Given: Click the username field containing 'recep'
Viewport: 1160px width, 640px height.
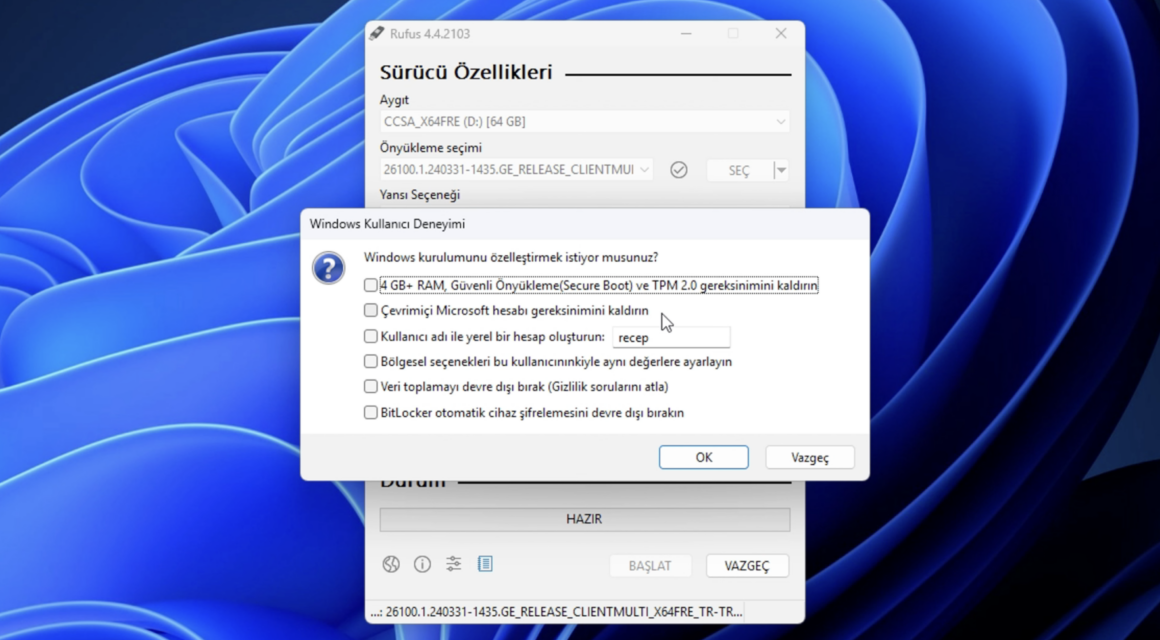Looking at the screenshot, I should (x=671, y=337).
